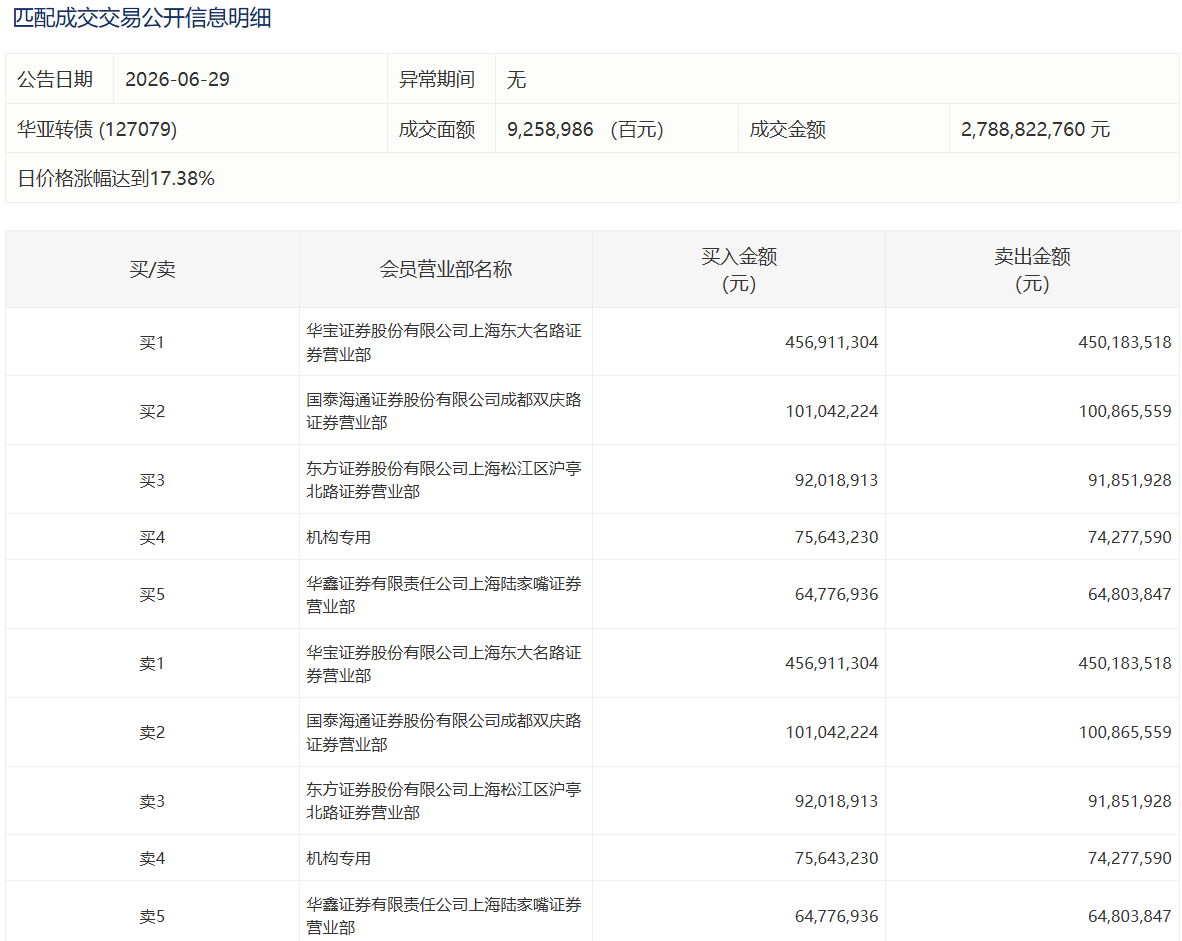Click 华宝证券 branch name in 卖1 row
The image size is (1182, 941).
click(444, 664)
